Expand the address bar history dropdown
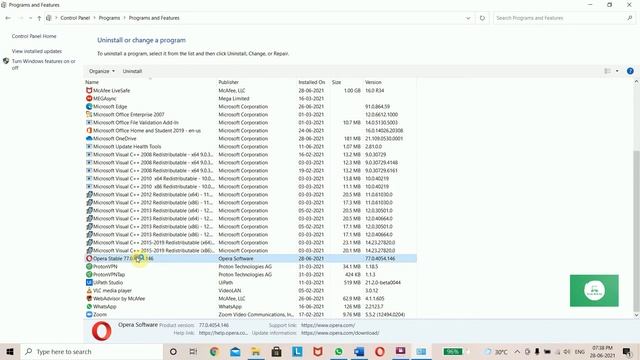 click(x=468, y=18)
